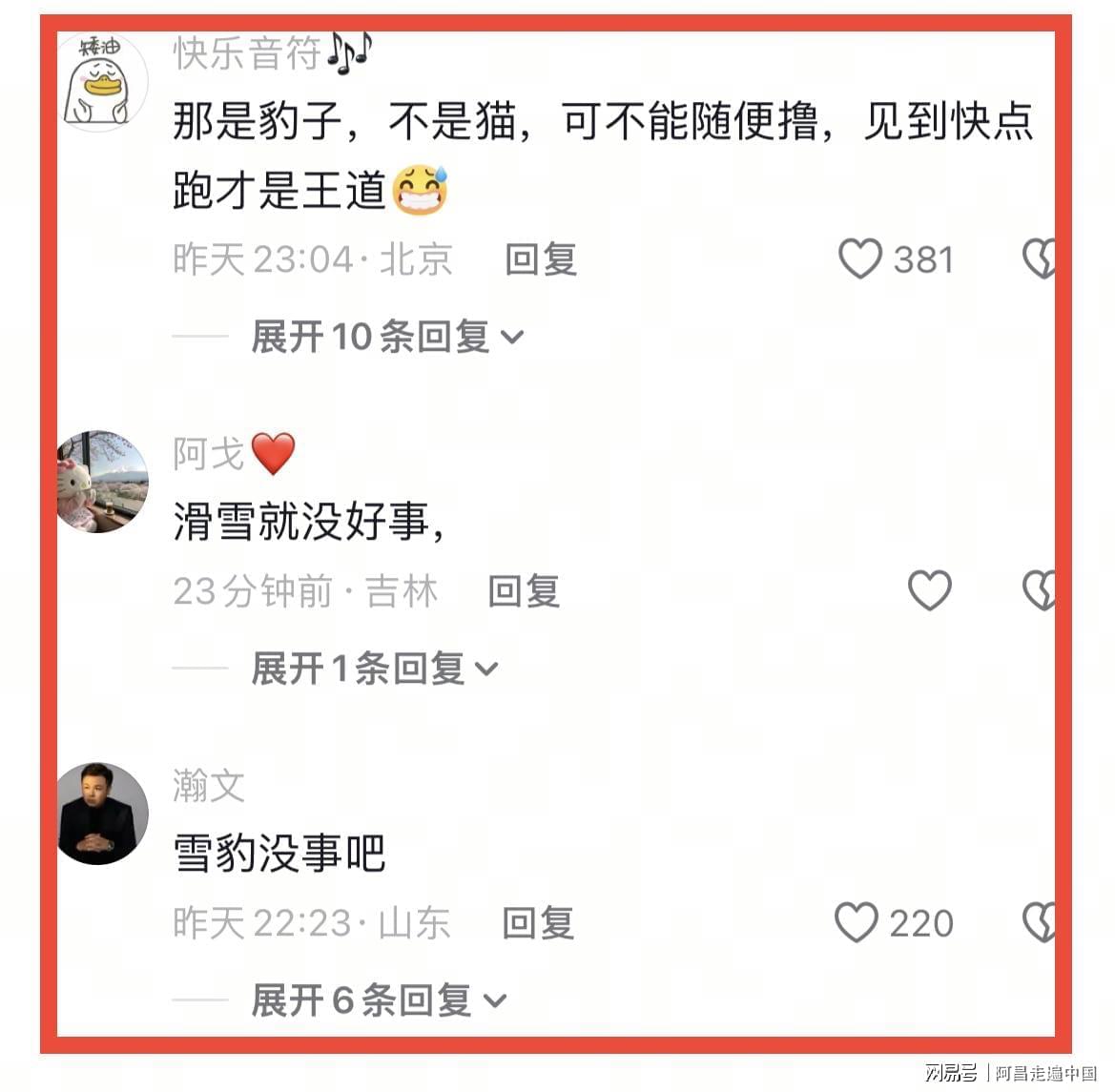Reply to the leopard comment from 北京
The height and width of the screenshot is (1092, 1115).
(541, 258)
